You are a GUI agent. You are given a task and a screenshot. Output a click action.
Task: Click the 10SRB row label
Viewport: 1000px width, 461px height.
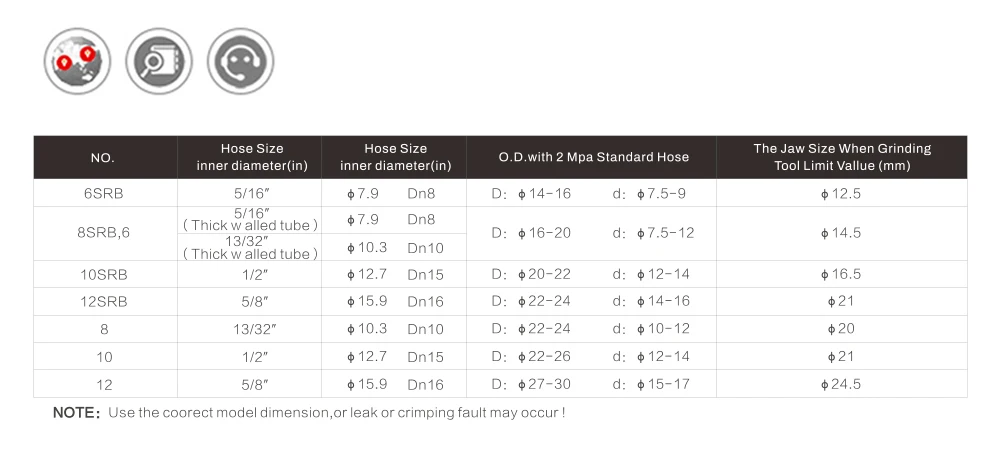pyautogui.click(x=105, y=274)
